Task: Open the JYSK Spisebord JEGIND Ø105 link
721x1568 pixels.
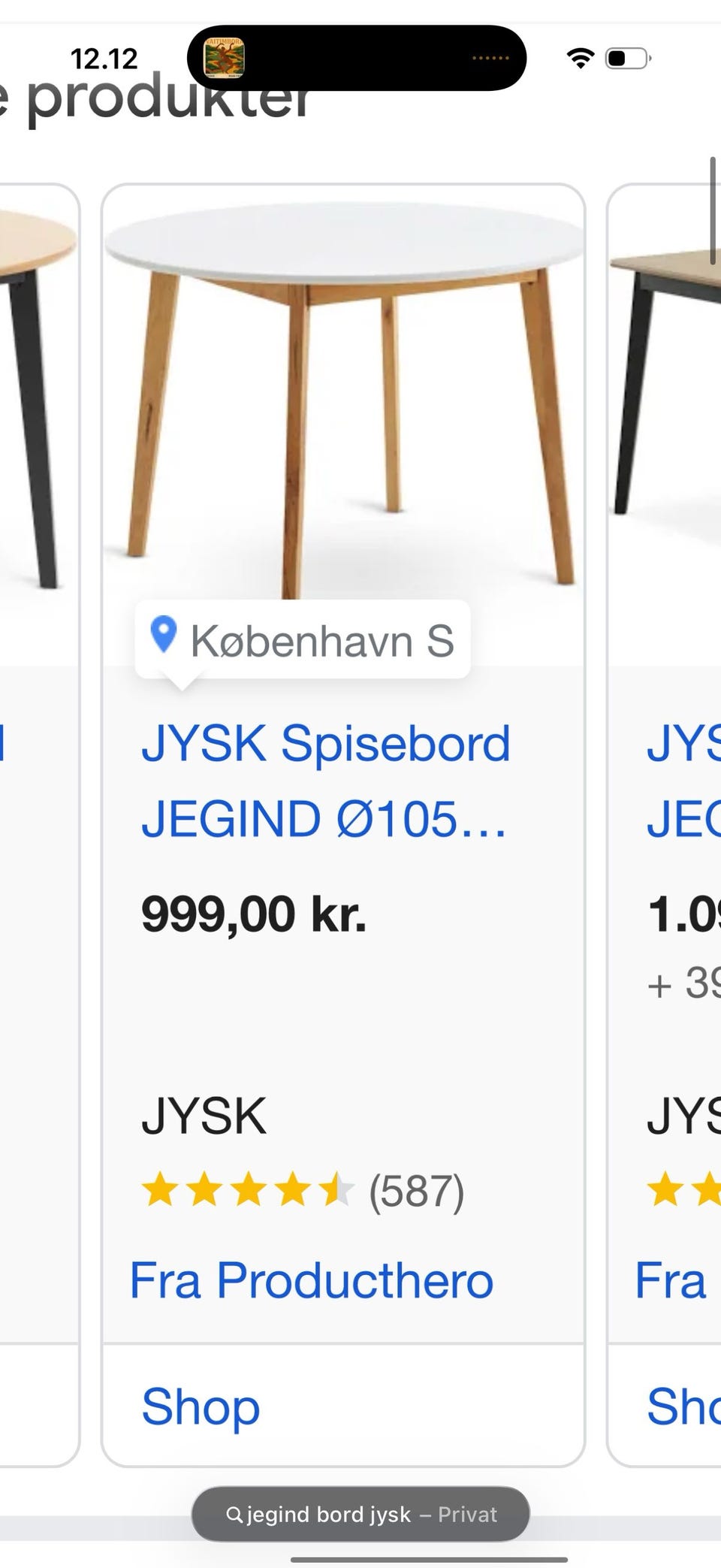Action: (x=326, y=781)
